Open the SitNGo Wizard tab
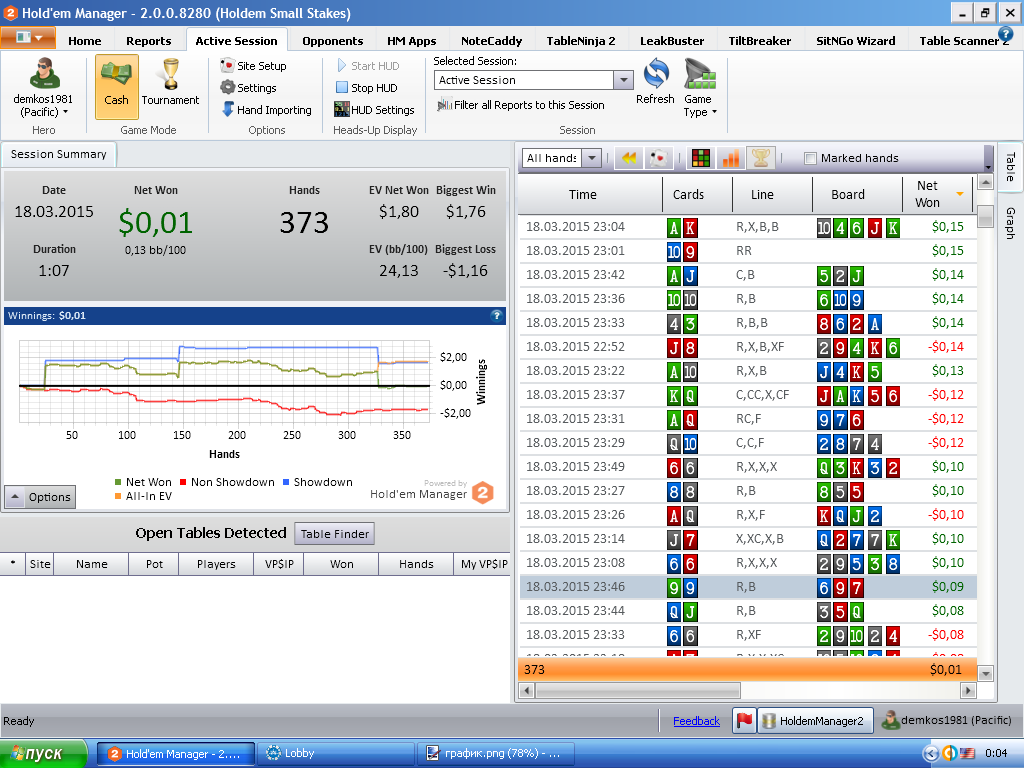This screenshot has height=768, width=1024. [x=855, y=40]
